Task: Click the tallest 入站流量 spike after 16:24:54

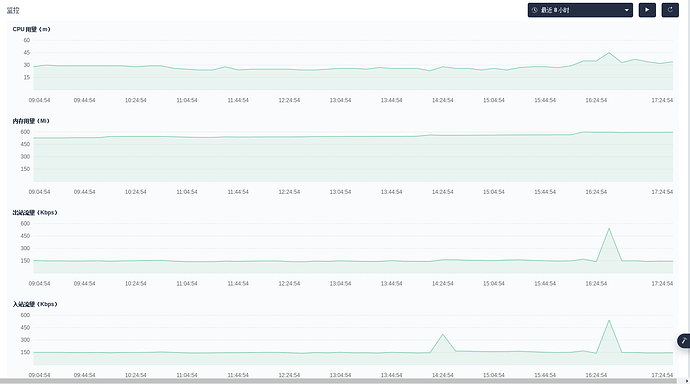Action: point(609,320)
